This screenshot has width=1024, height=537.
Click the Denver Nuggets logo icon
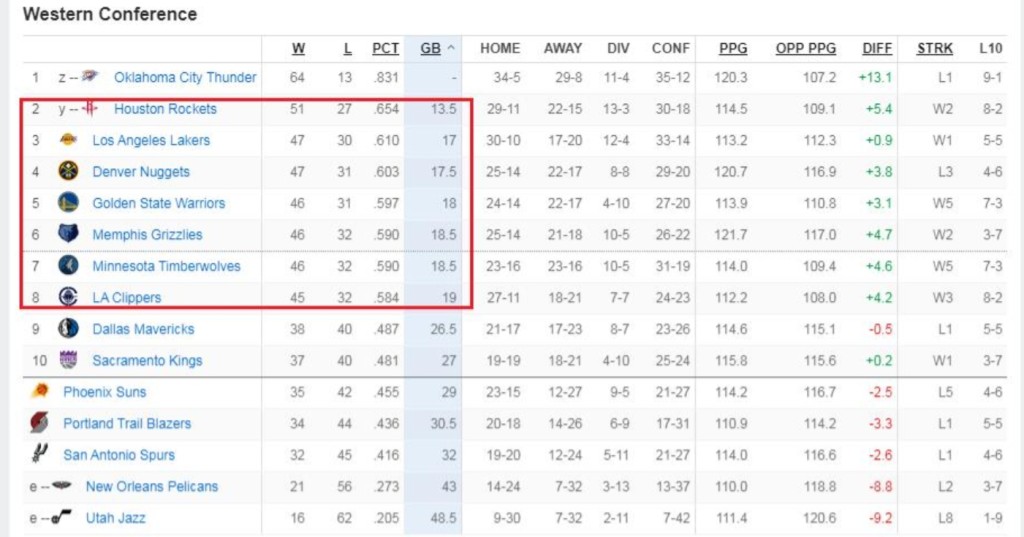click(x=68, y=171)
